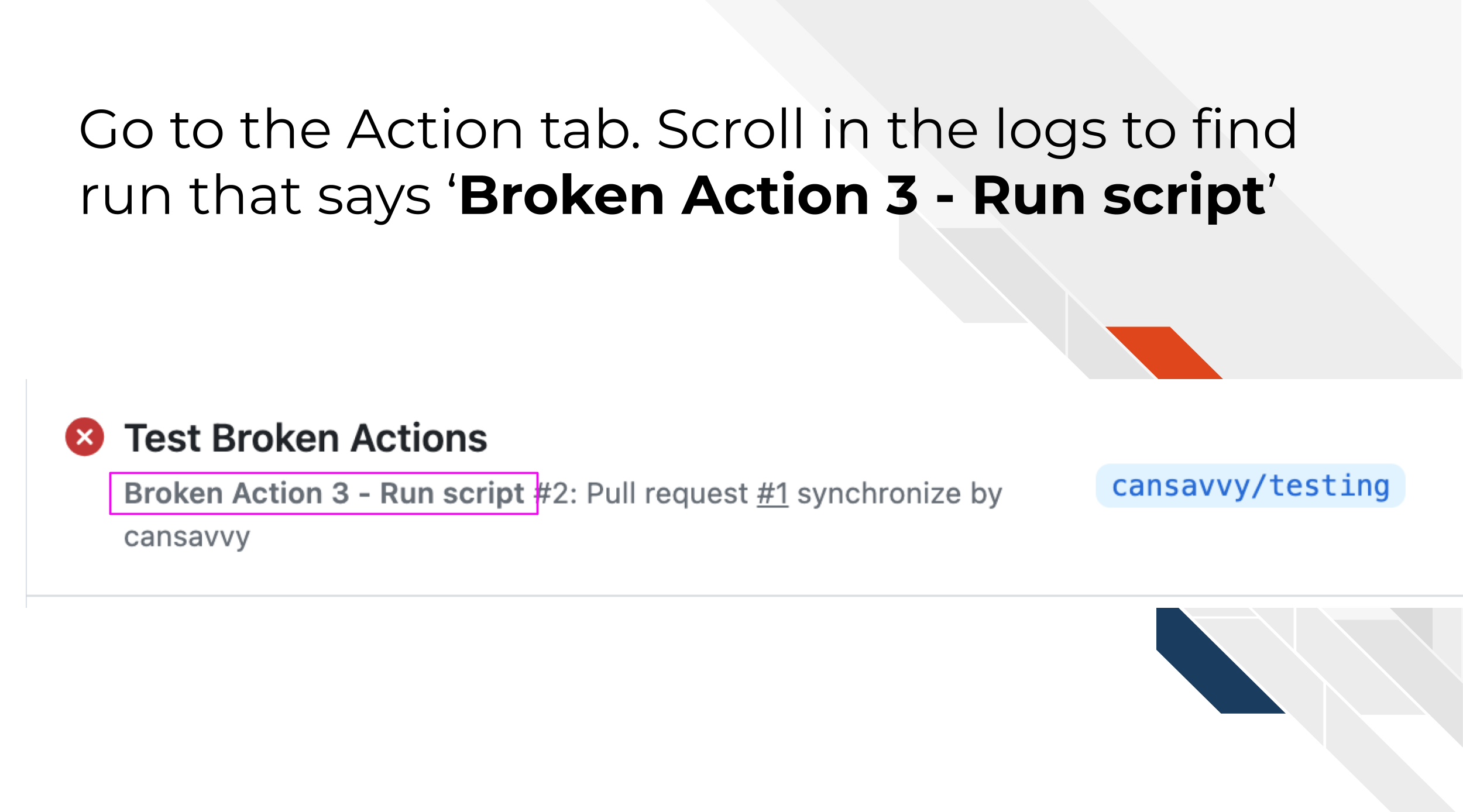Click the 'synchronize by' text
This screenshot has height=812, width=1463.
899,494
